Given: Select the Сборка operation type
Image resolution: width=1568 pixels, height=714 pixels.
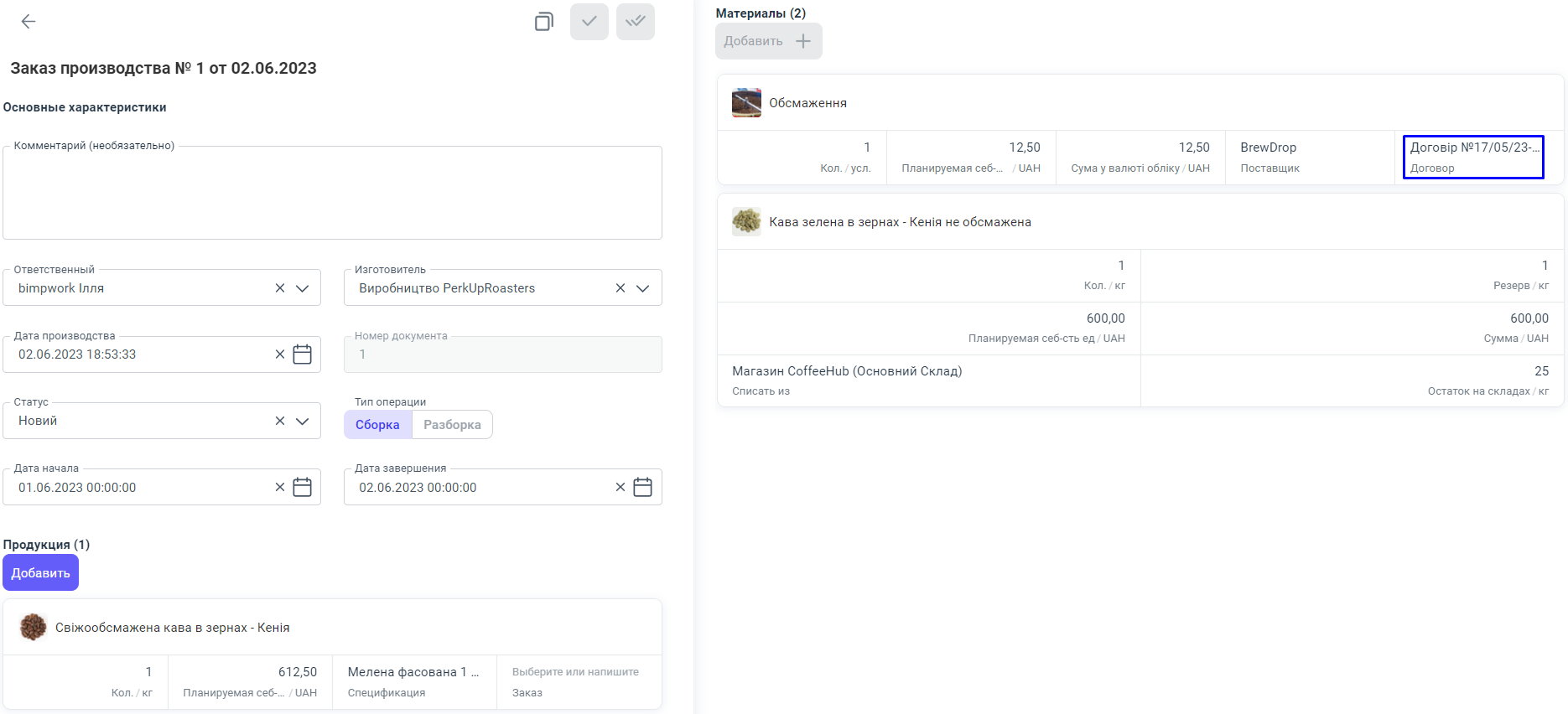Looking at the screenshot, I should click(x=377, y=425).
